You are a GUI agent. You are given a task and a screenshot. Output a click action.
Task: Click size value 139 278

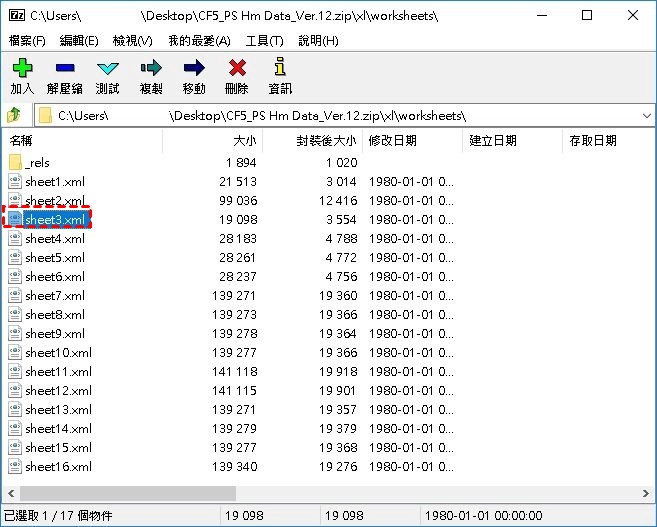[235, 333]
